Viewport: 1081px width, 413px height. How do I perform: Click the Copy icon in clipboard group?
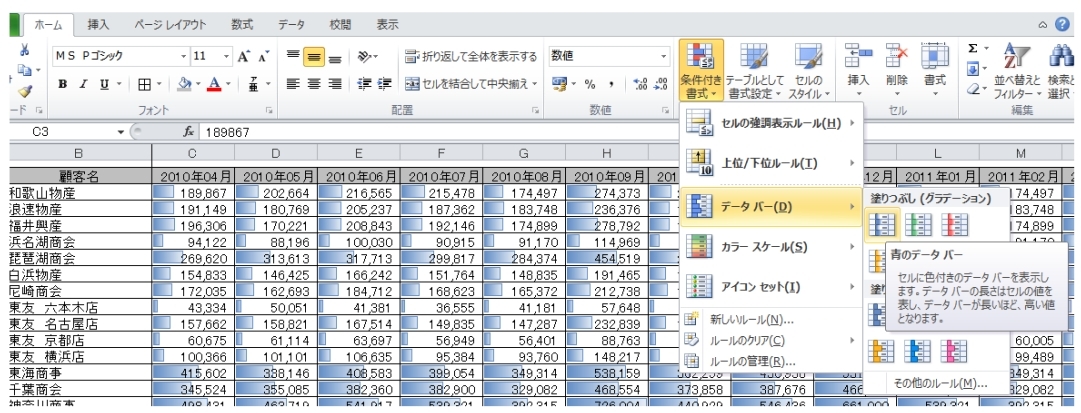pos(24,70)
